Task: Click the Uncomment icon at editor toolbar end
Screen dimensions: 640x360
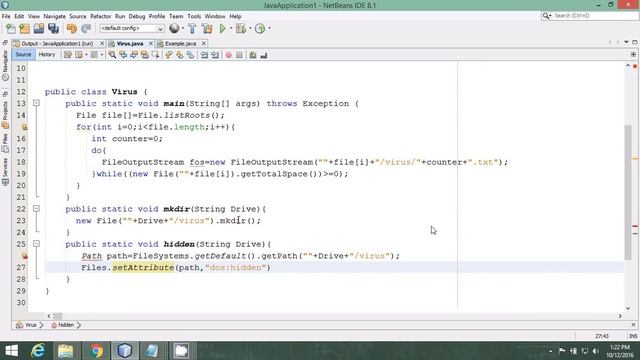Action: [x=264, y=55]
